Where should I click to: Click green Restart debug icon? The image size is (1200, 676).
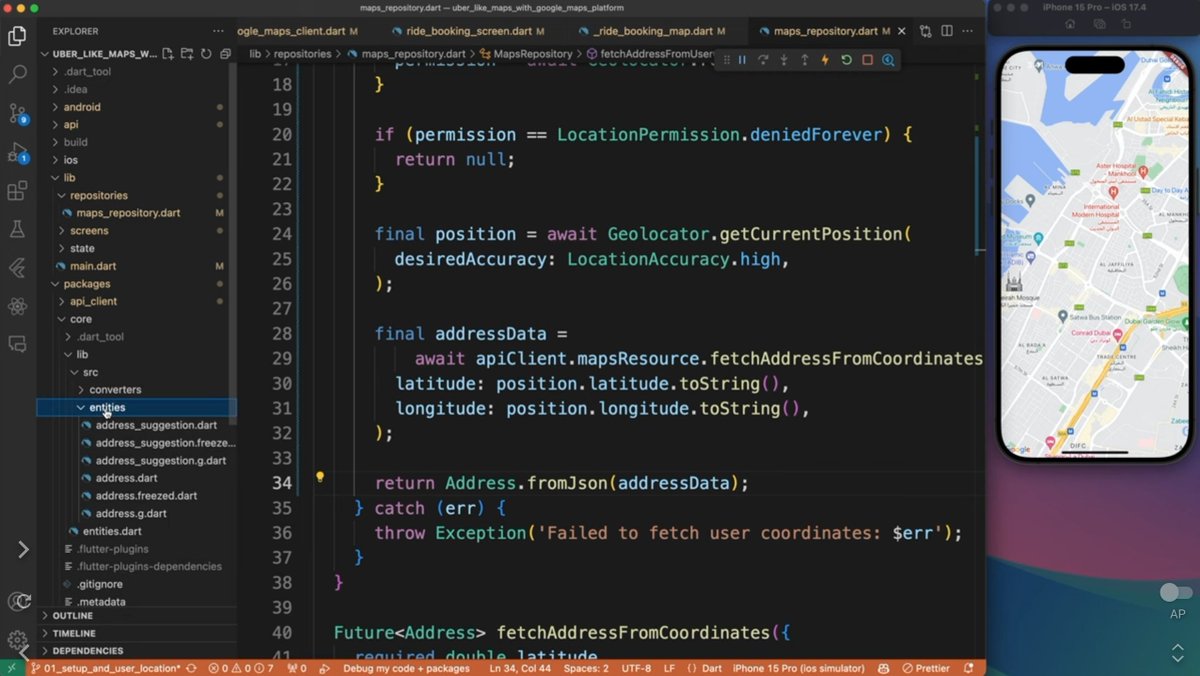(846, 60)
